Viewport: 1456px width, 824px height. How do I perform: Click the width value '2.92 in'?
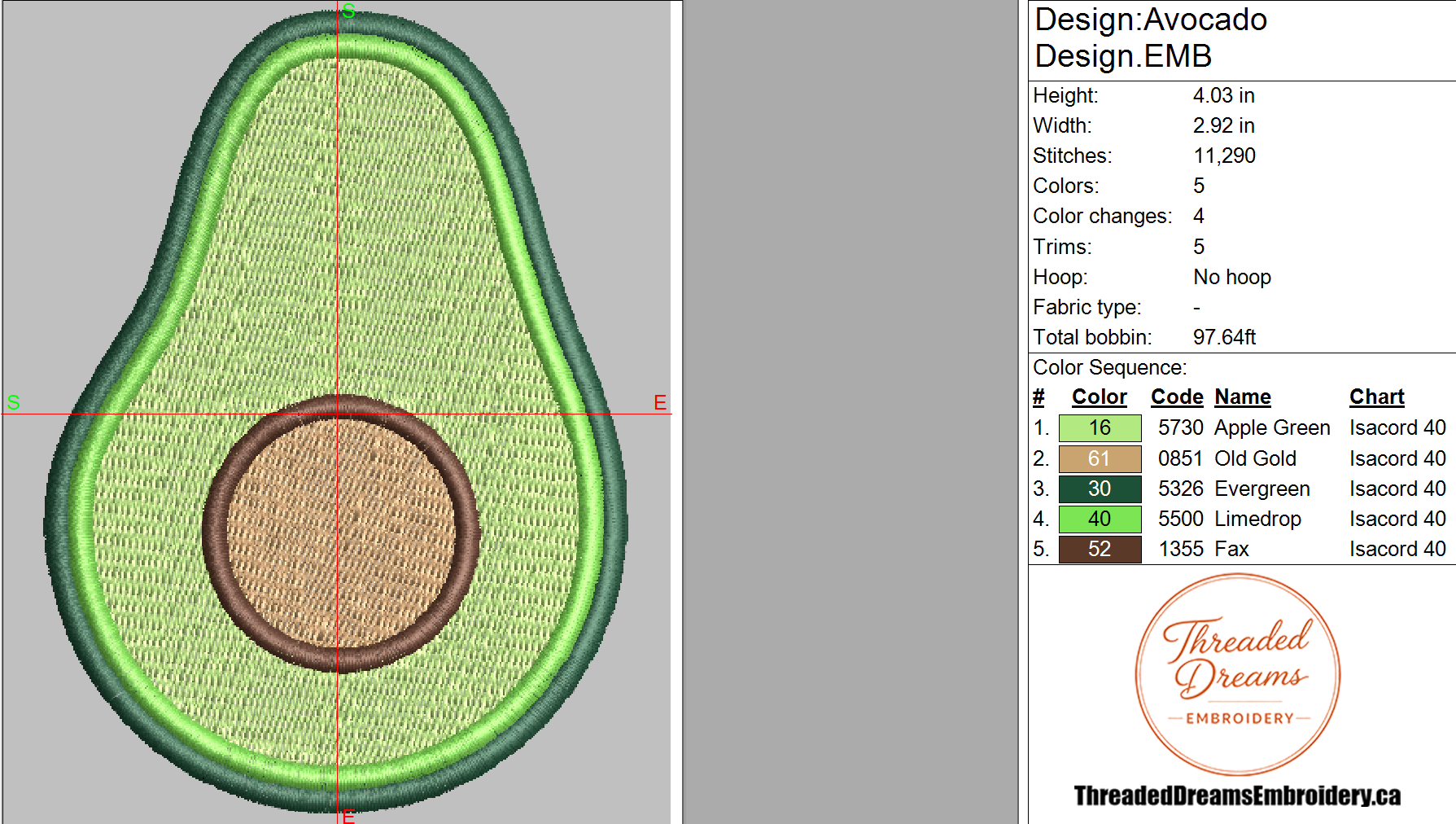[1224, 125]
